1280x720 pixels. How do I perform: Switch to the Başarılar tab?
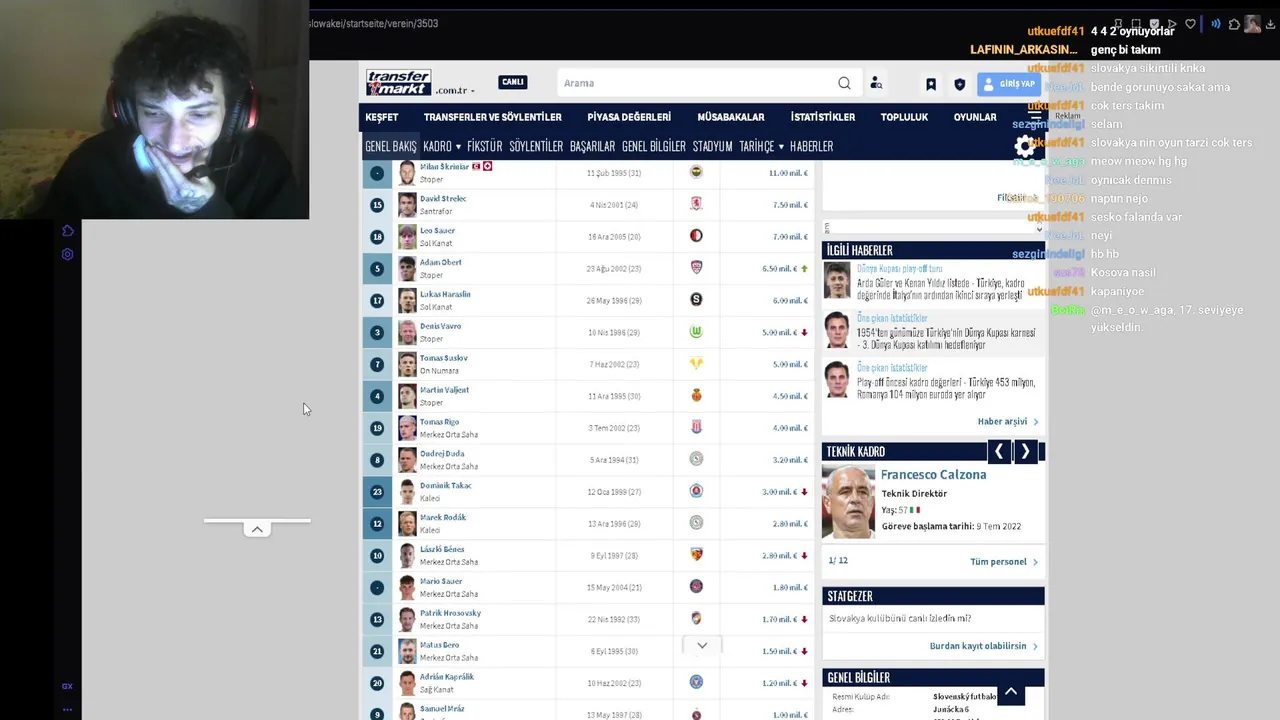point(592,146)
